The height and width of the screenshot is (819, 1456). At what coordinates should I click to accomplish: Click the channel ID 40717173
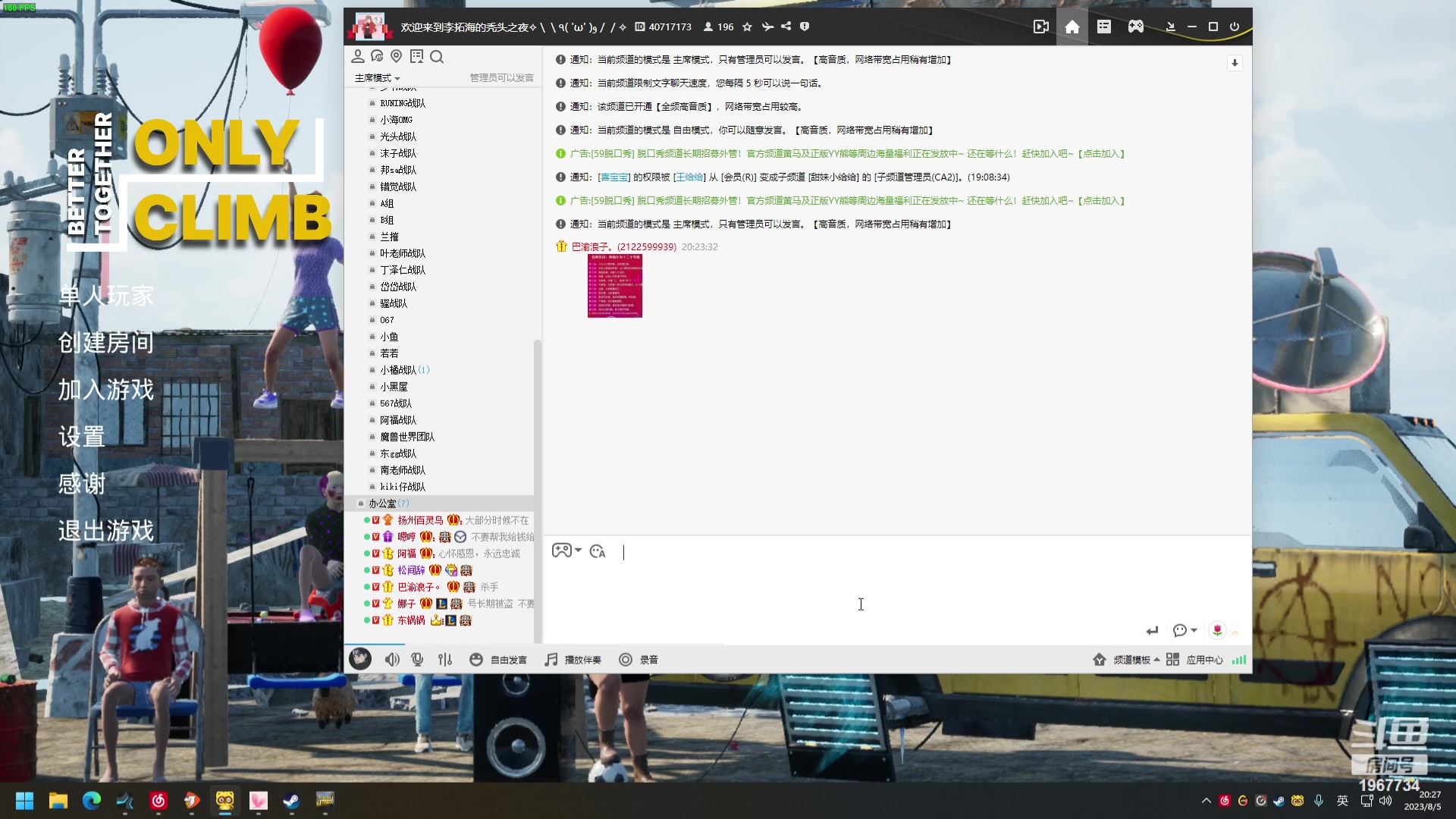(670, 27)
